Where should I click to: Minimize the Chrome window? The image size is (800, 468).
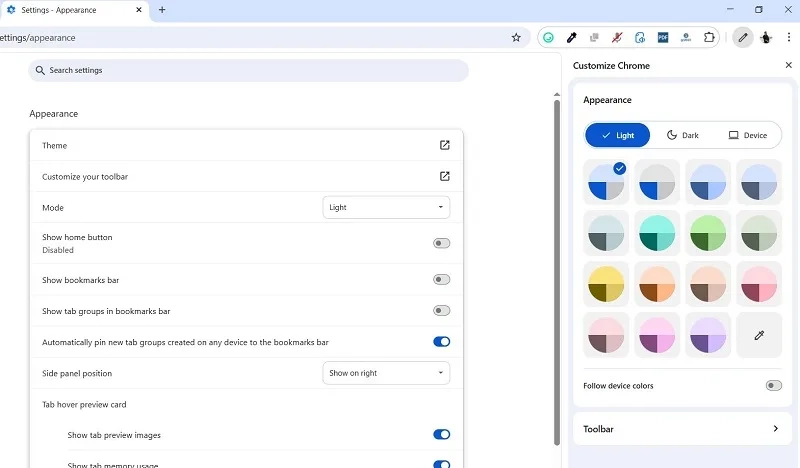pos(730,9)
